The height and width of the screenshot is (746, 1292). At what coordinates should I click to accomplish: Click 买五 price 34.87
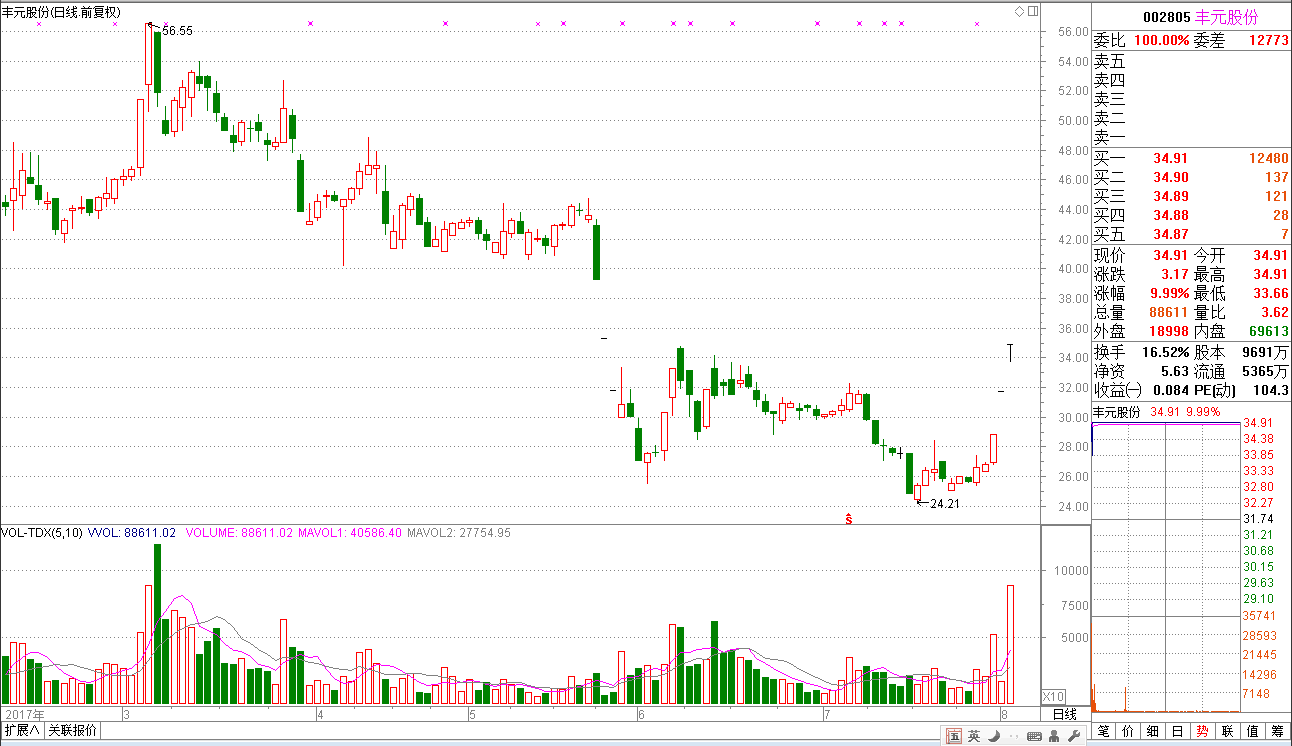click(x=1170, y=234)
